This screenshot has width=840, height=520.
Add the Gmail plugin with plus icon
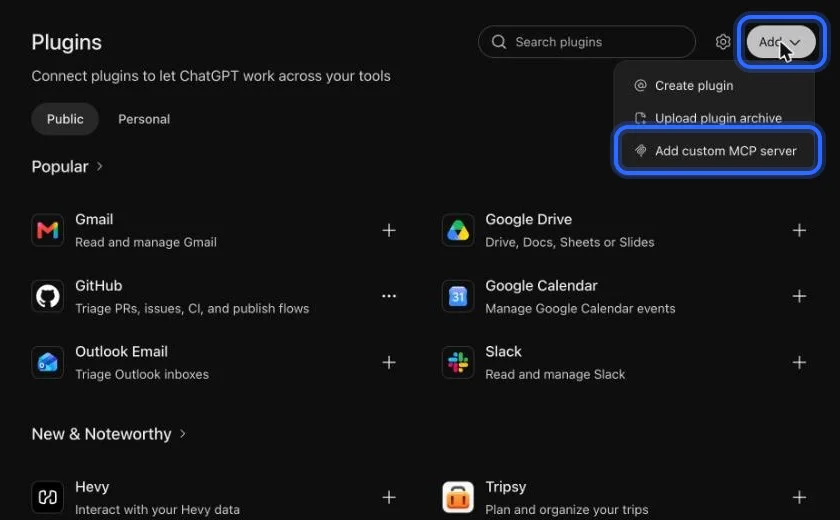(x=389, y=230)
